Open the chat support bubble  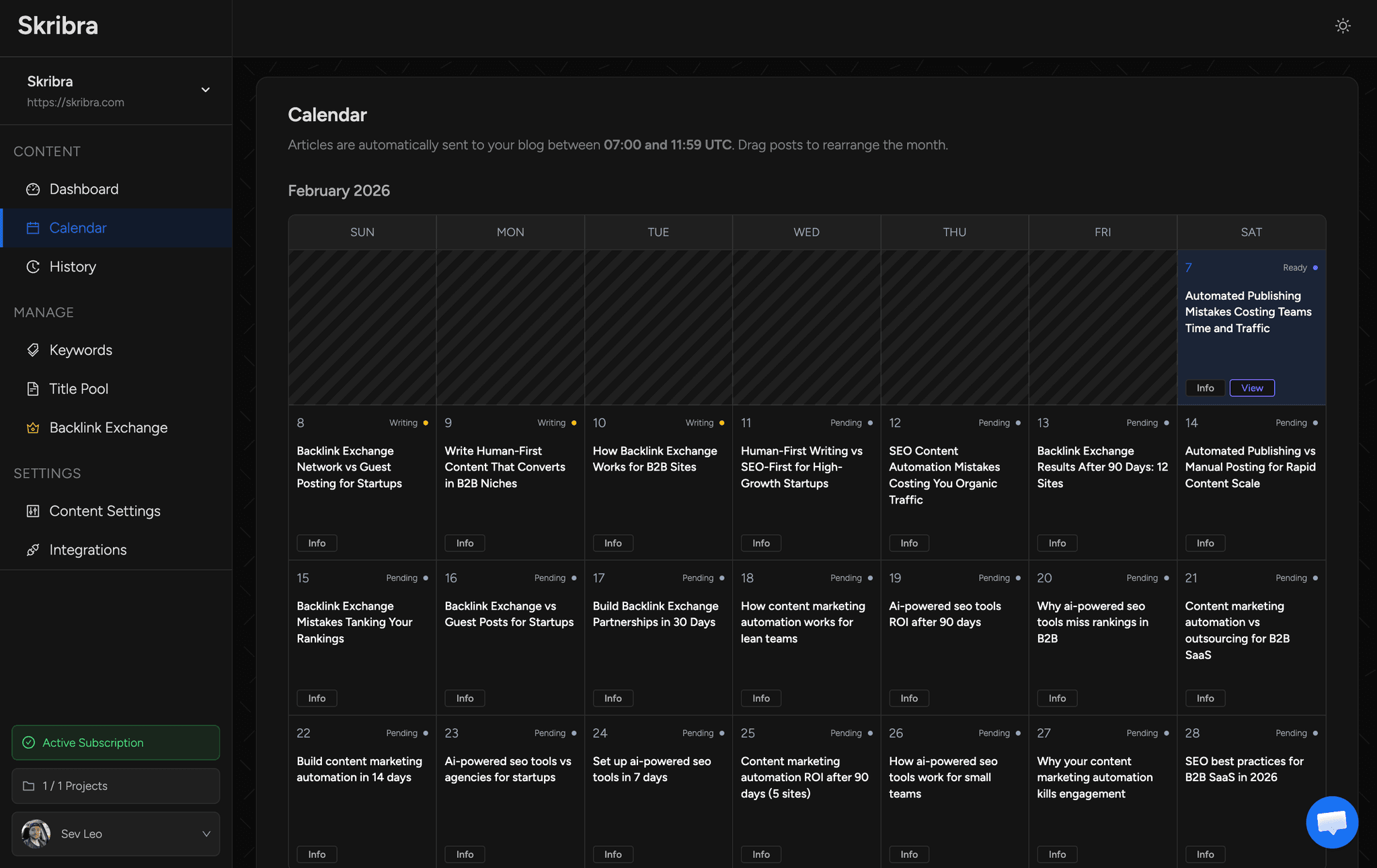(x=1331, y=822)
